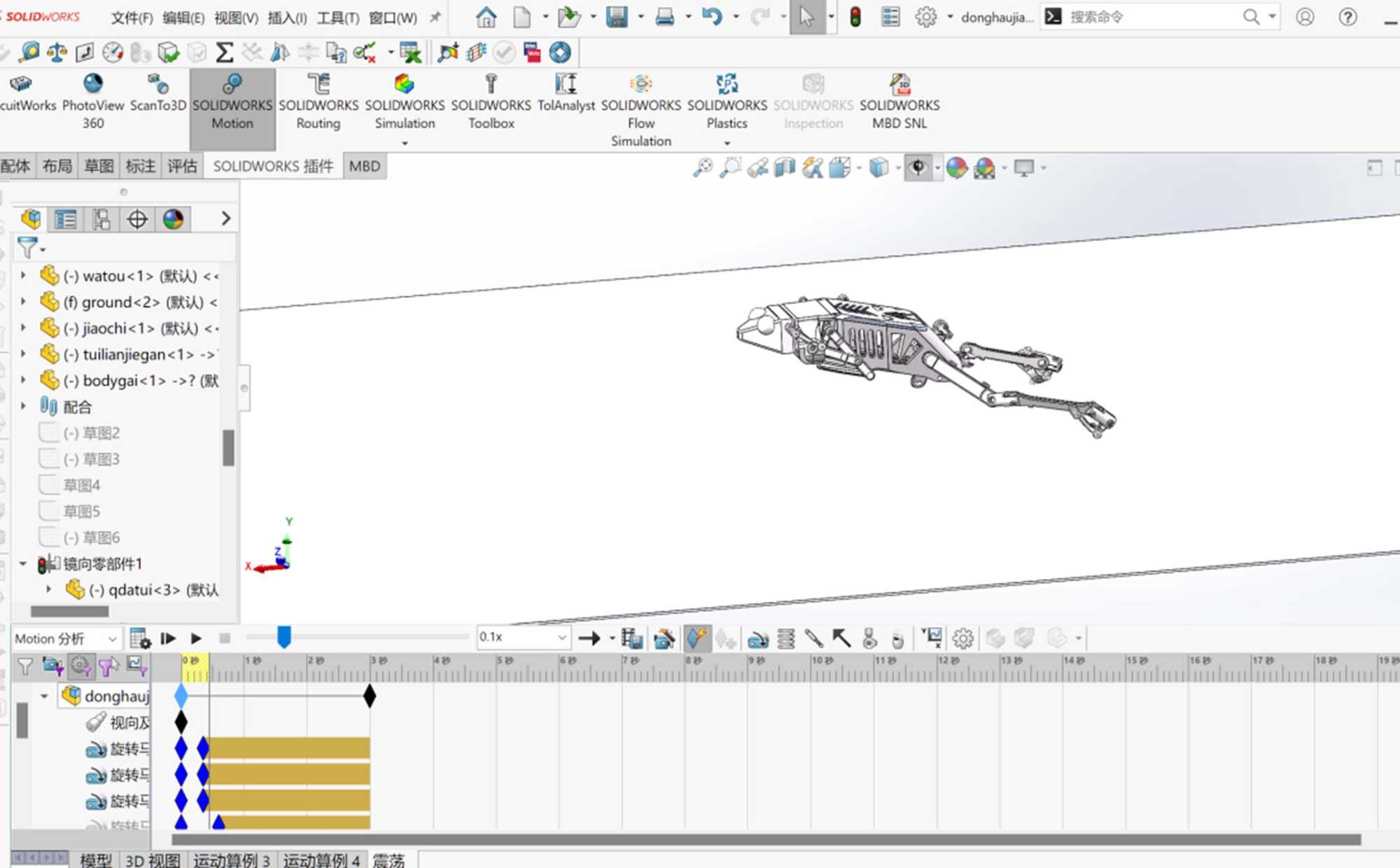Click the Save toolbar icon
This screenshot has width=1400, height=868.
617,17
